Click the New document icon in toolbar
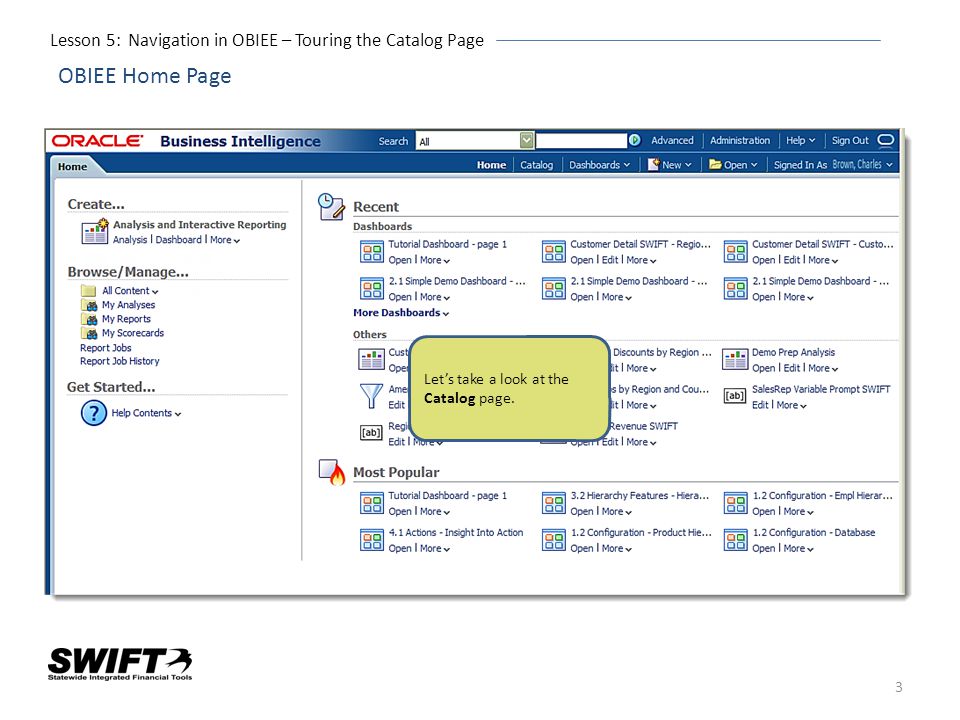 [x=654, y=164]
